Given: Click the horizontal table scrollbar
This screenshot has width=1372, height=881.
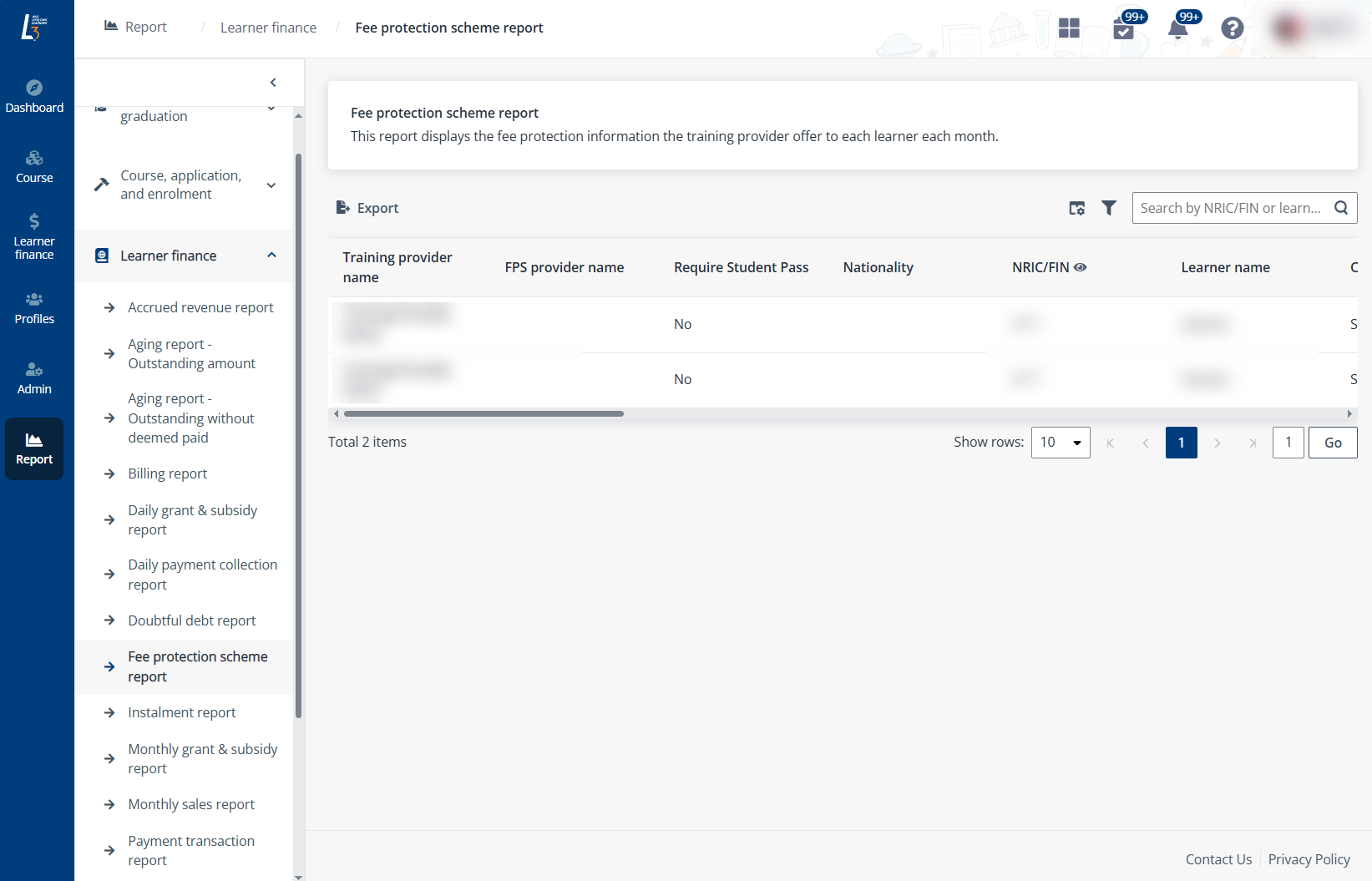Looking at the screenshot, I should point(484,413).
